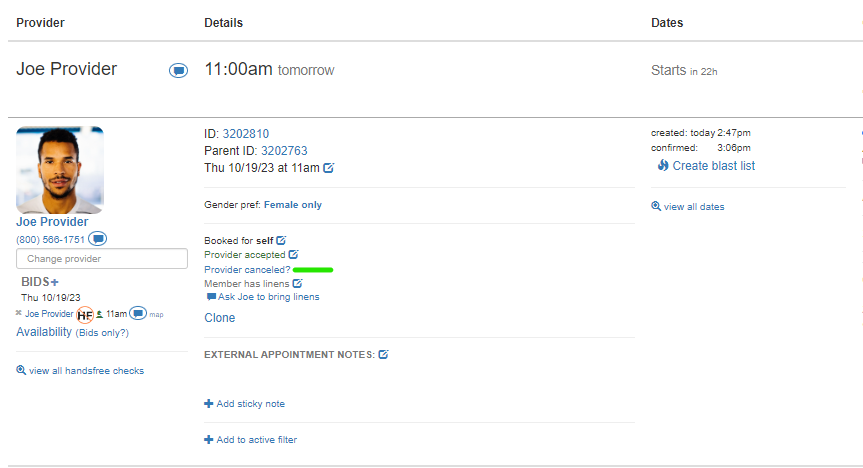Viewport: 863px width, 468px height.
Task: Click chat bubble icon next to 11am bid
Action: pyautogui.click(x=138, y=314)
